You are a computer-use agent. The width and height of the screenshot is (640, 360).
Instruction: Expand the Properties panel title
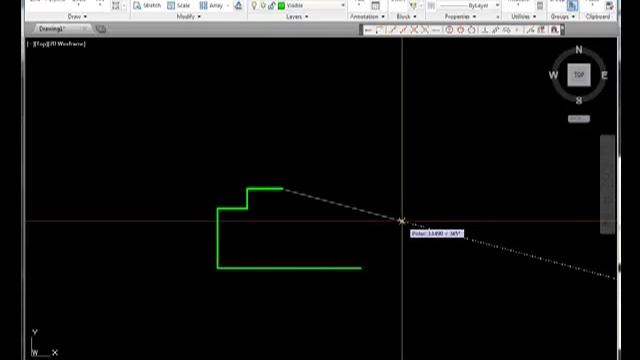(460, 17)
